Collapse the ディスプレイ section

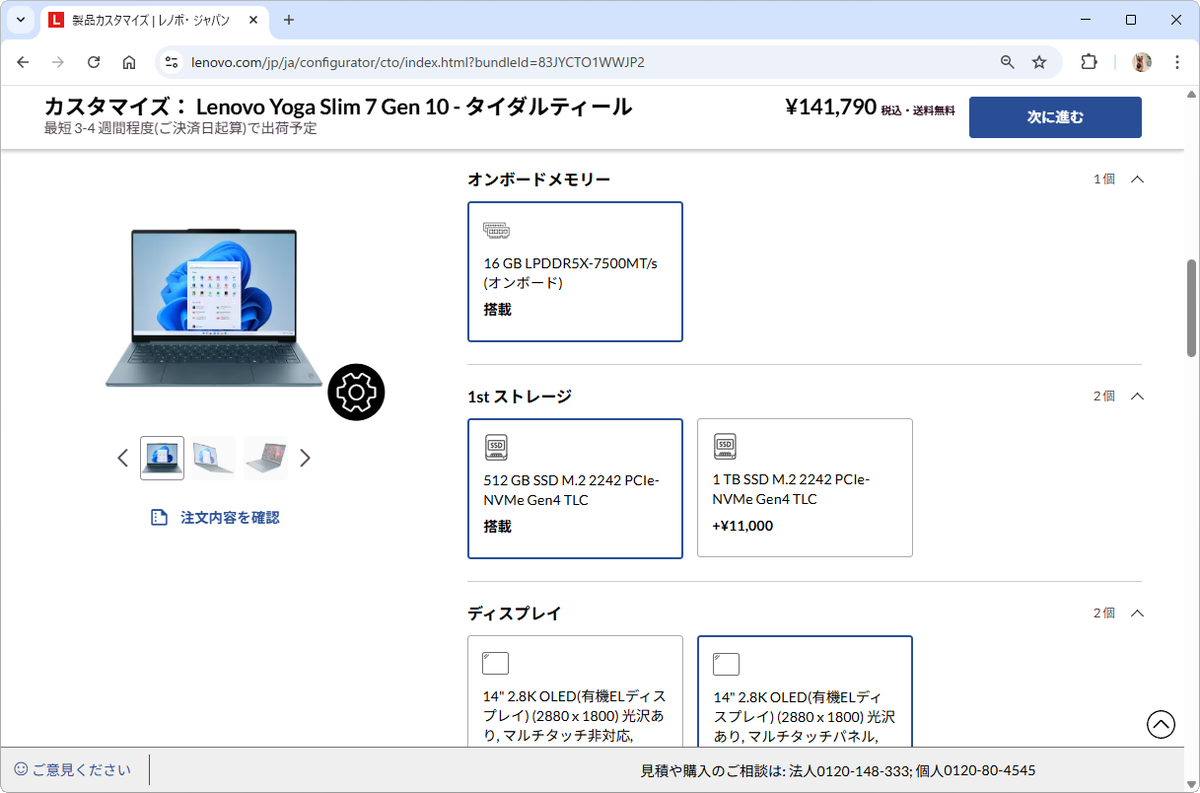click(1137, 613)
